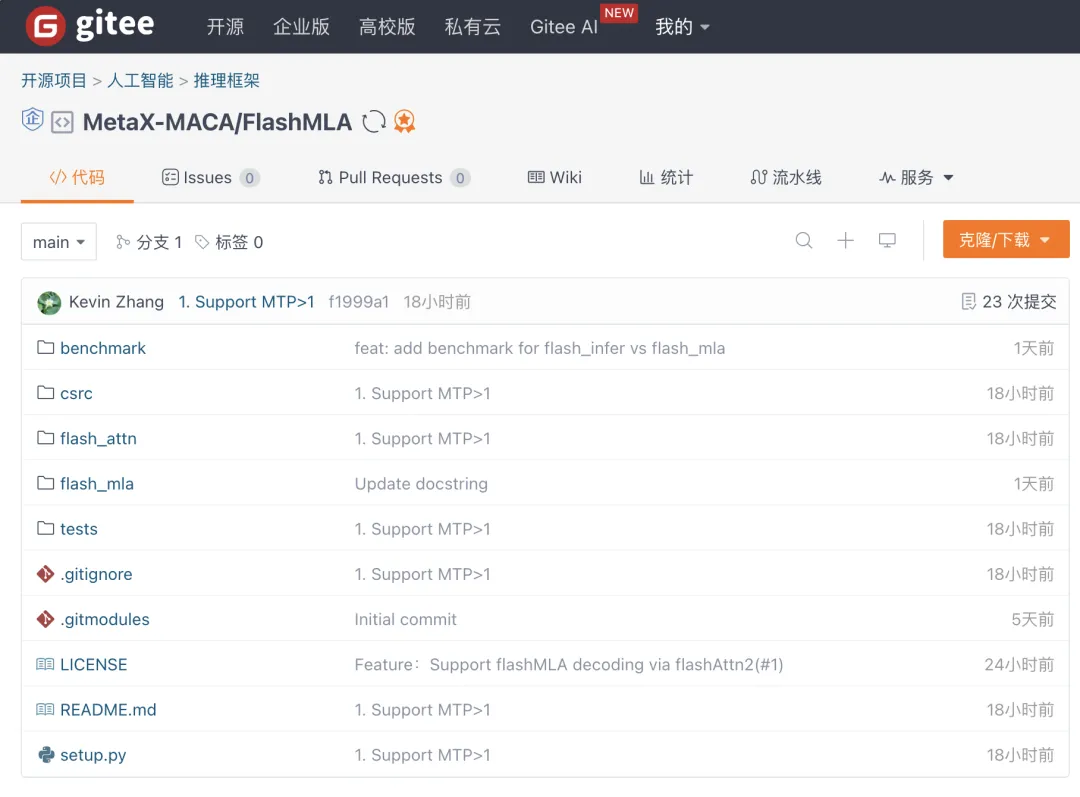Click the csrc folder icon

pos(45,393)
